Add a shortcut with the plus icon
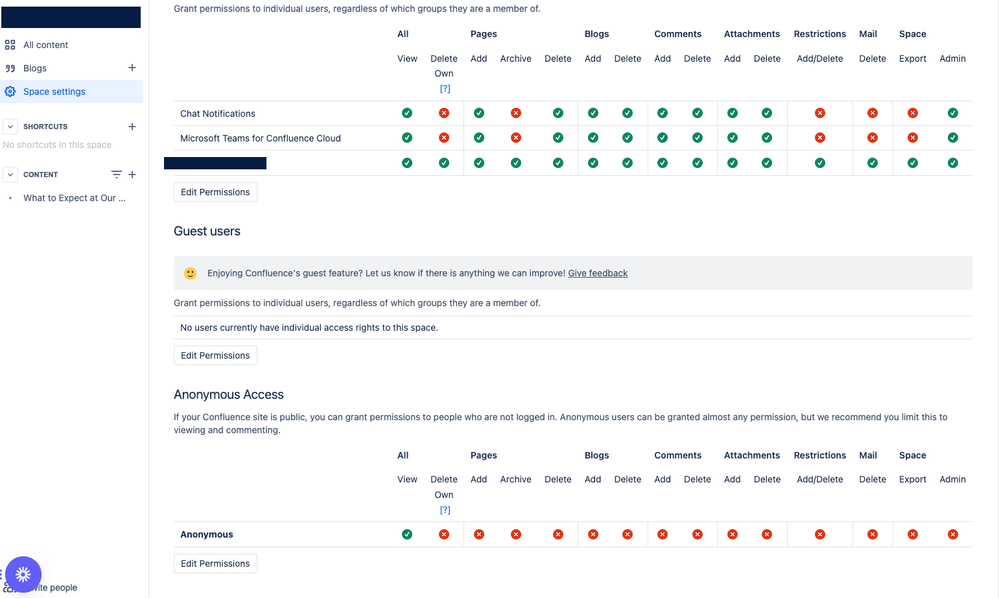 132,126
